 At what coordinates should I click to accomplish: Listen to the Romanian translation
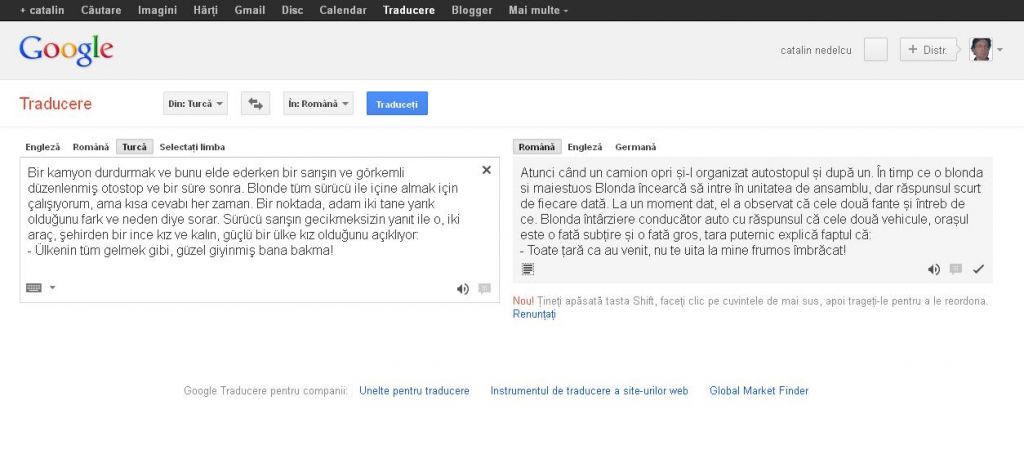tap(934, 269)
